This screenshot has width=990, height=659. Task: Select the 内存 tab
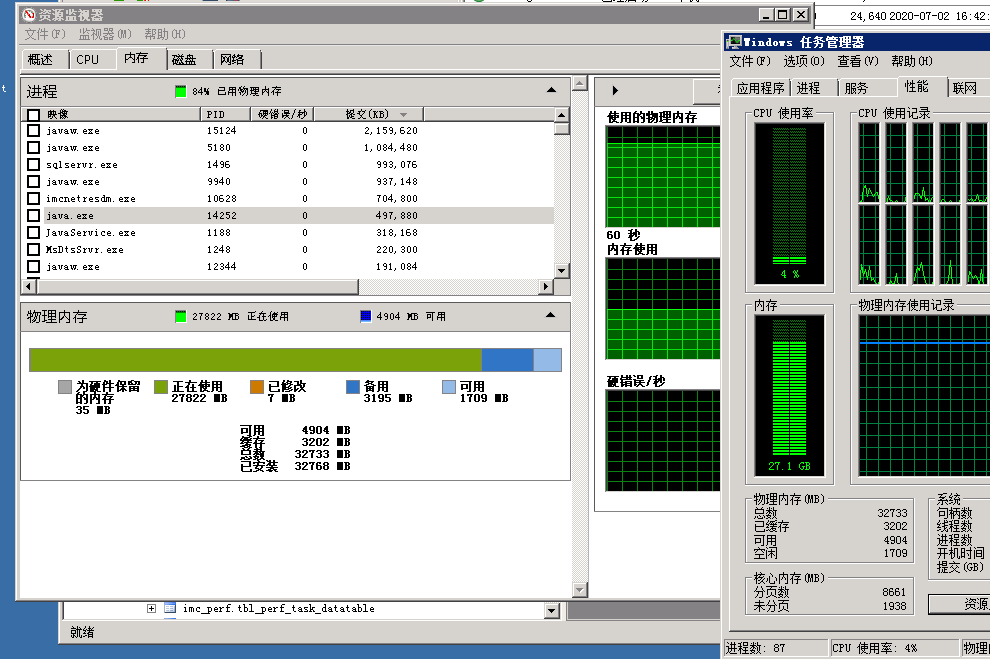coord(136,58)
